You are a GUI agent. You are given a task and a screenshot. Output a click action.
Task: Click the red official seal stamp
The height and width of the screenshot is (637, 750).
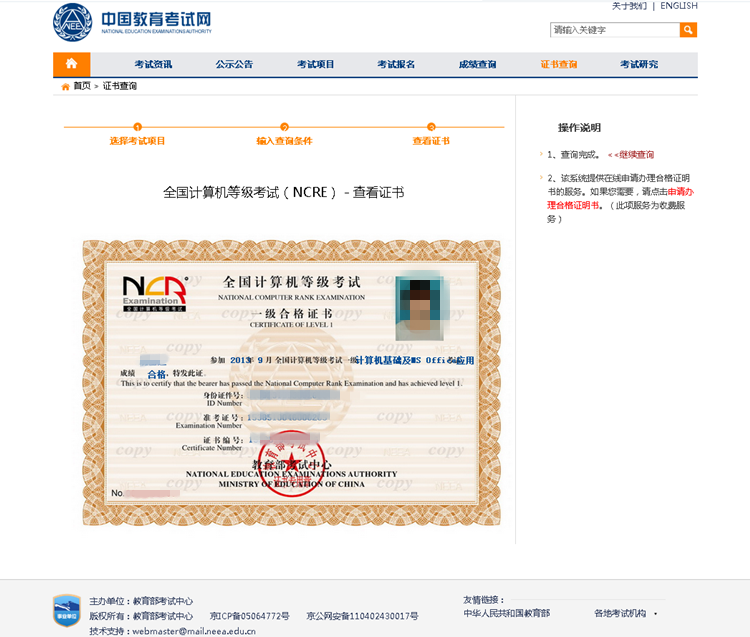(x=292, y=464)
